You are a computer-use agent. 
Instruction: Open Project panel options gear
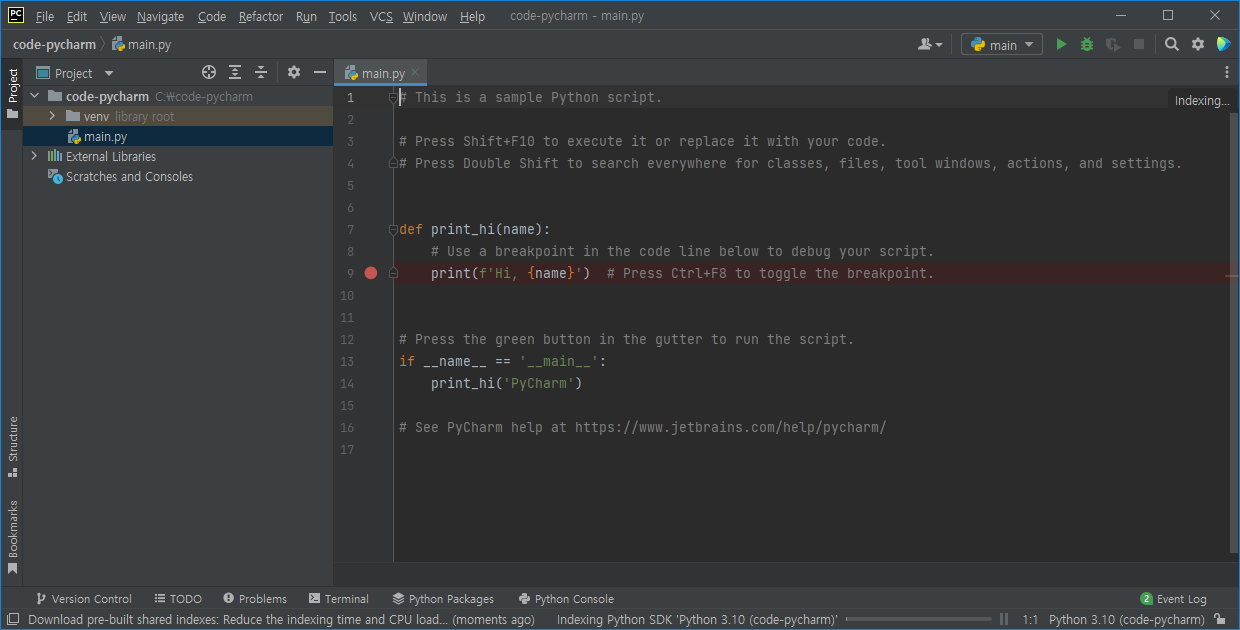click(x=294, y=72)
